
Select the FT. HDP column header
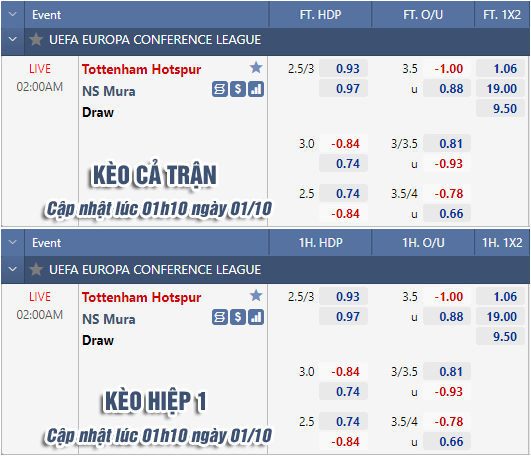320,15
